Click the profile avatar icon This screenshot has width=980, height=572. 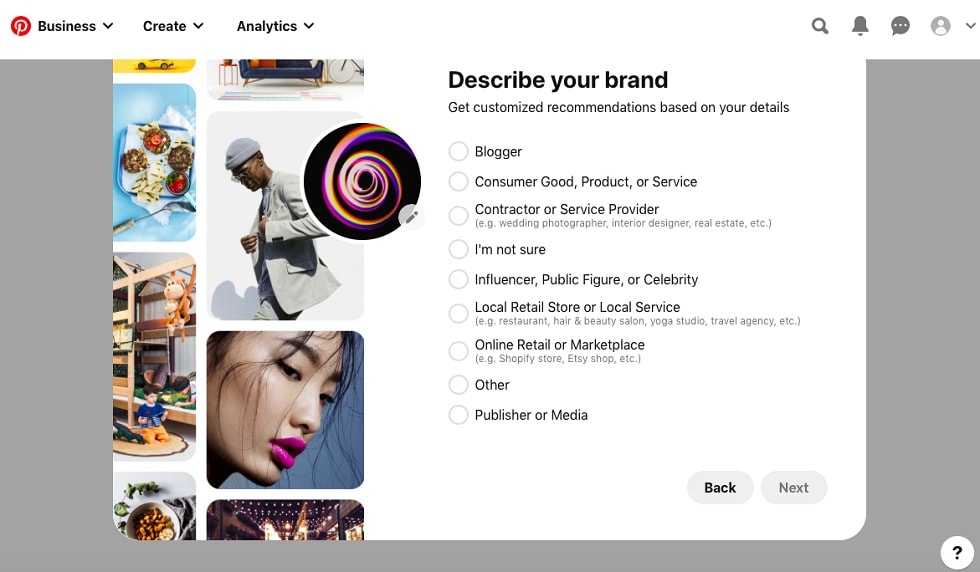940,26
